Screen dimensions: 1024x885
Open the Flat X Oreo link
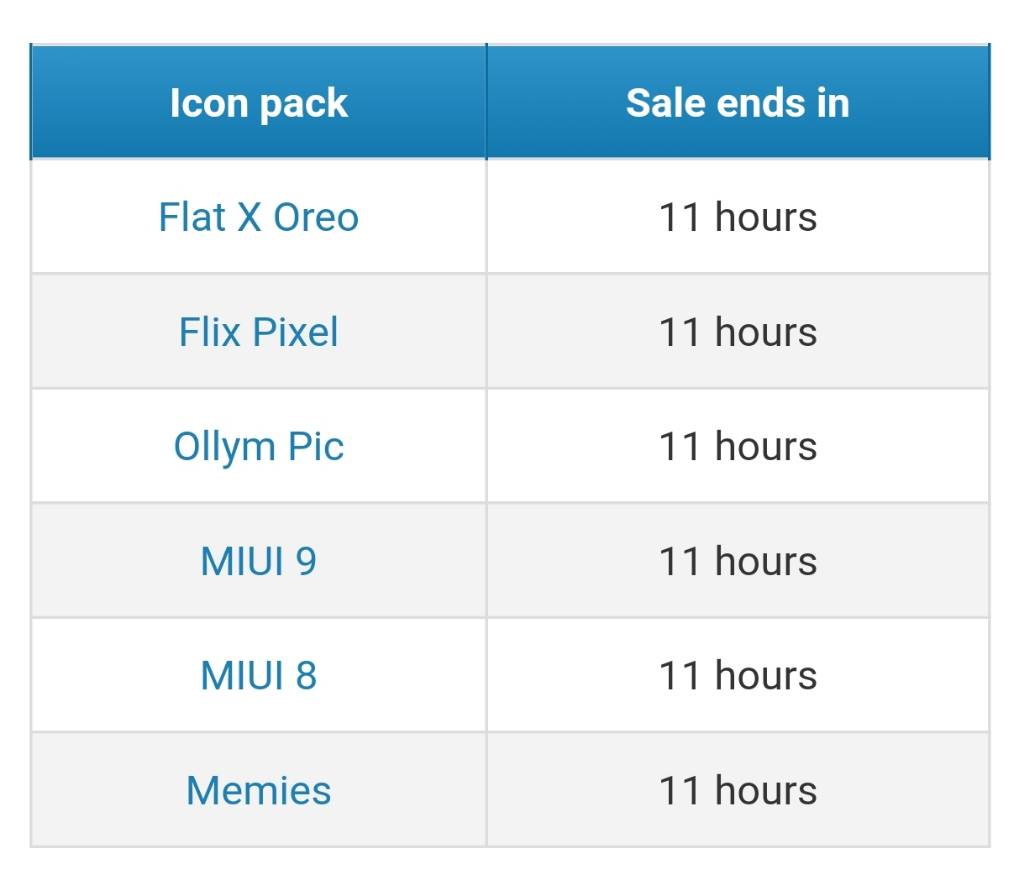(x=259, y=217)
